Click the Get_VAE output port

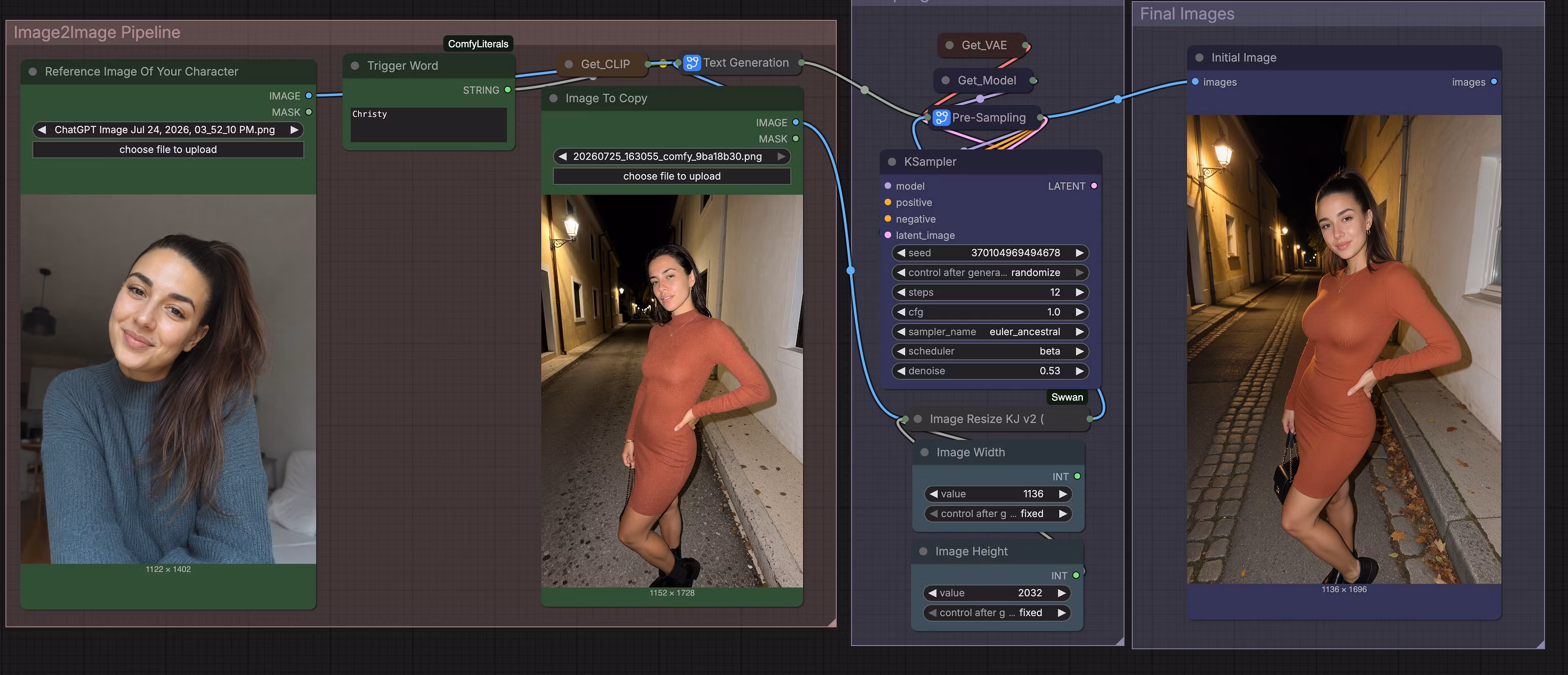point(1026,45)
